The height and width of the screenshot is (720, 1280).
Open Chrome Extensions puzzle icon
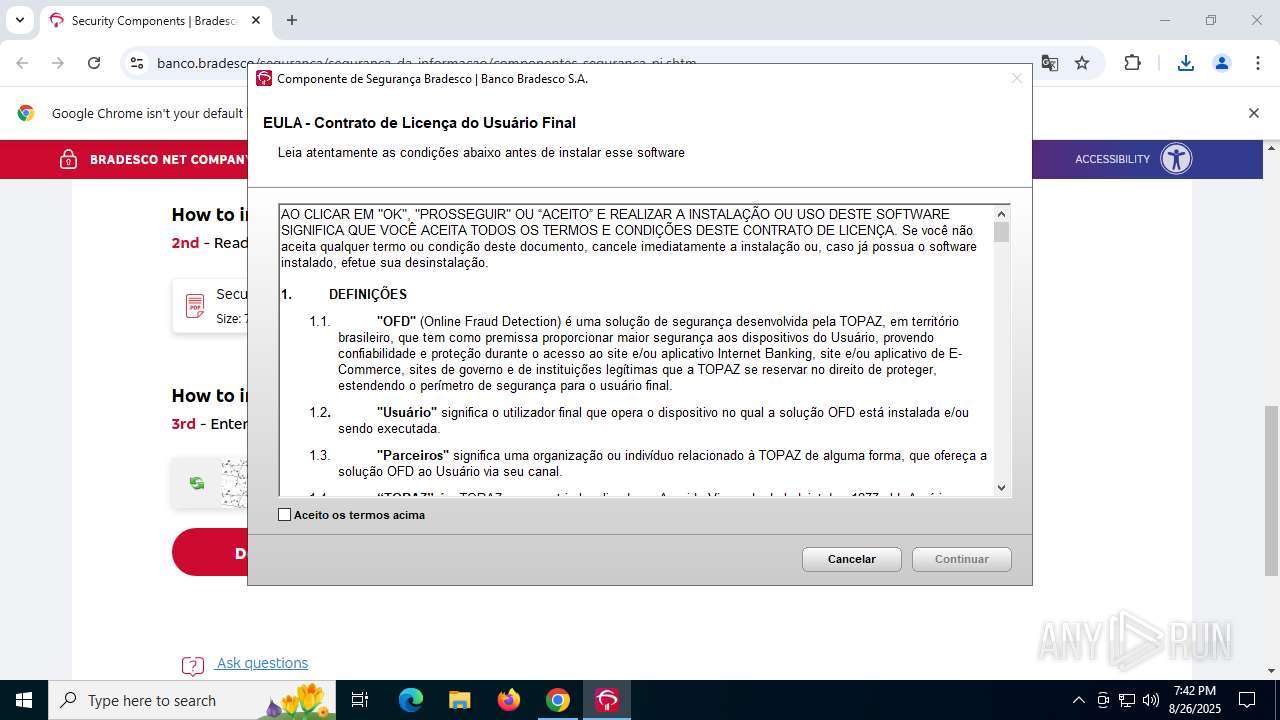(x=1132, y=63)
